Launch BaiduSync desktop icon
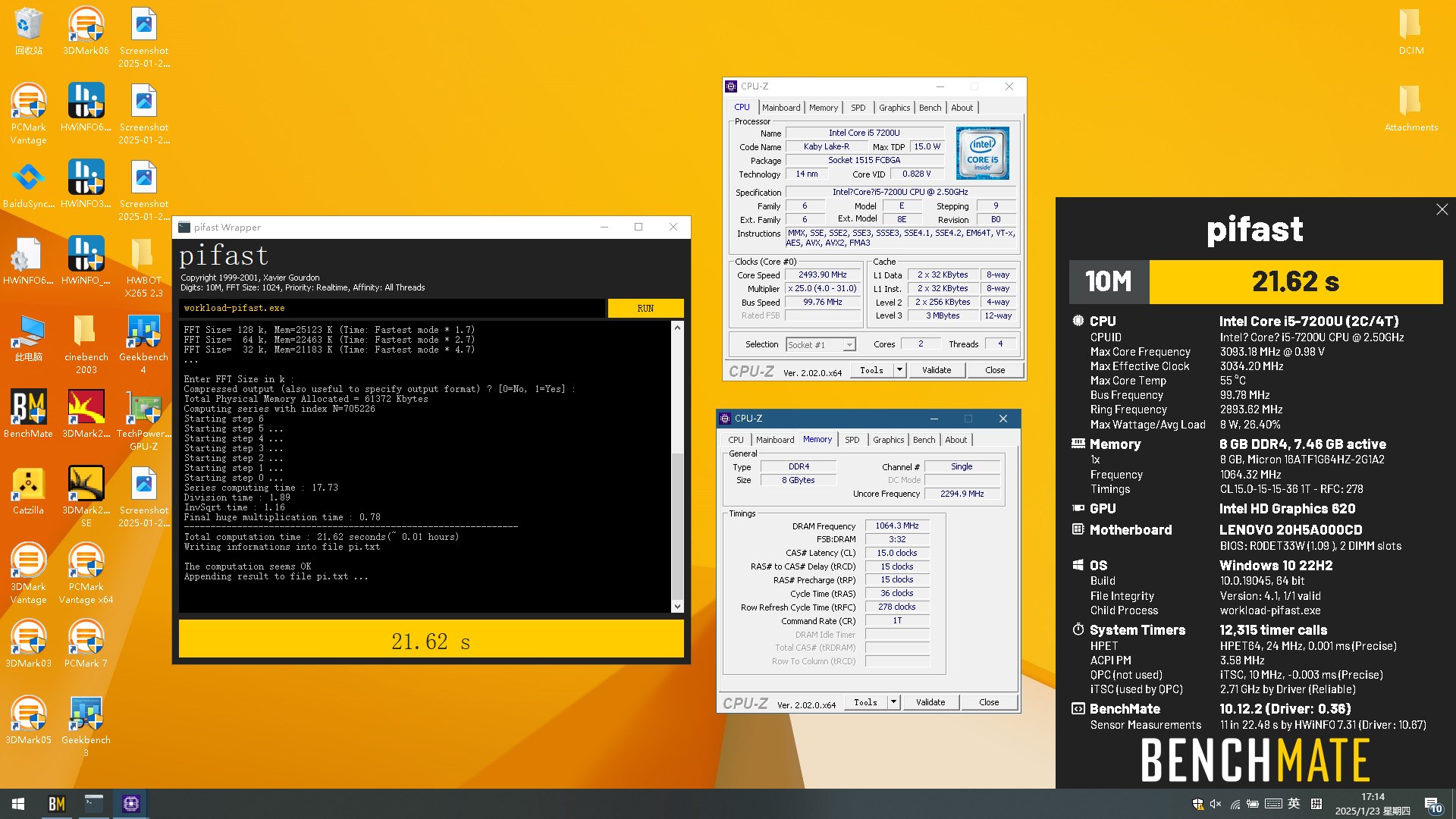Screen dimensions: 1456x819 (x=28, y=184)
